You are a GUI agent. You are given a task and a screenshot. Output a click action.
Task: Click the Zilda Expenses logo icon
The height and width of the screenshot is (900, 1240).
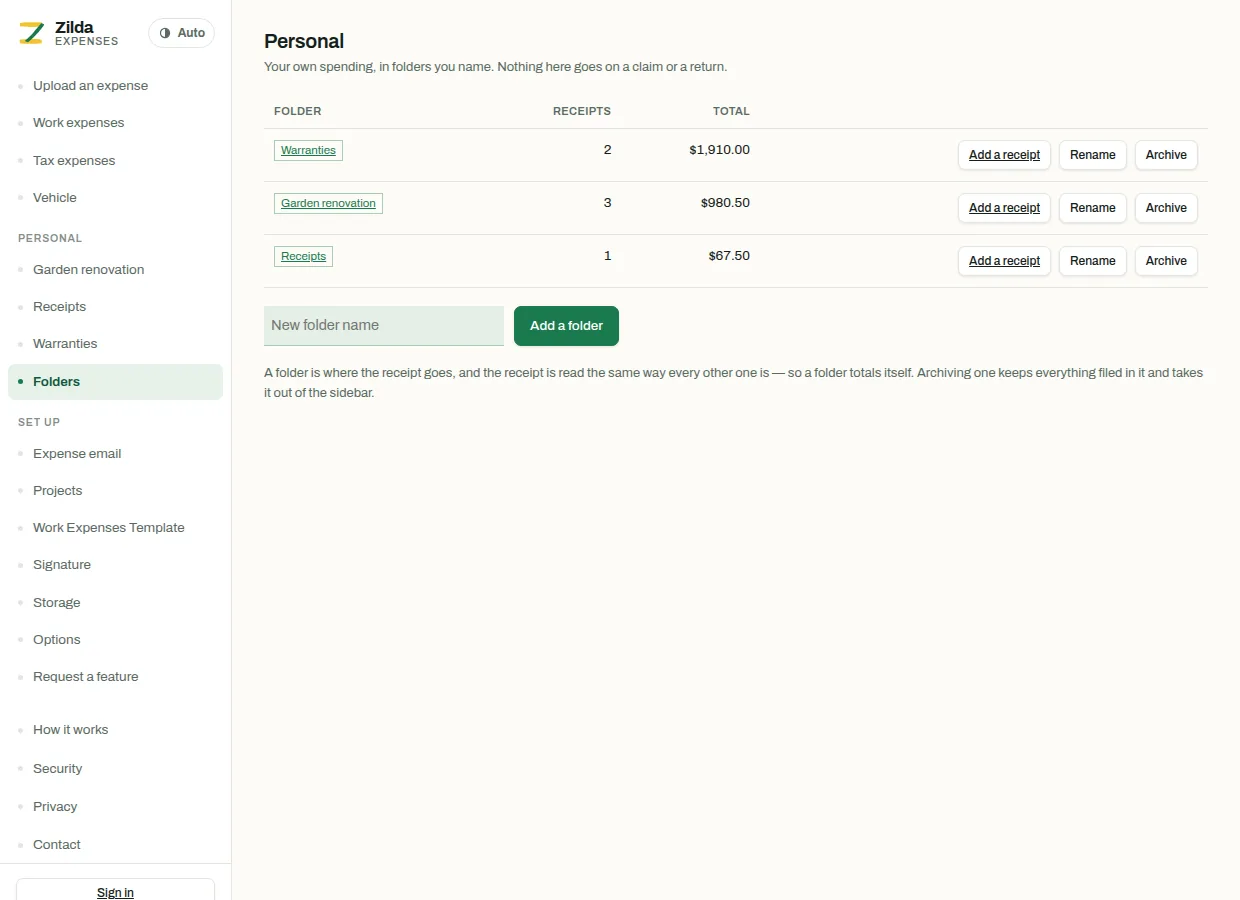coord(31,33)
